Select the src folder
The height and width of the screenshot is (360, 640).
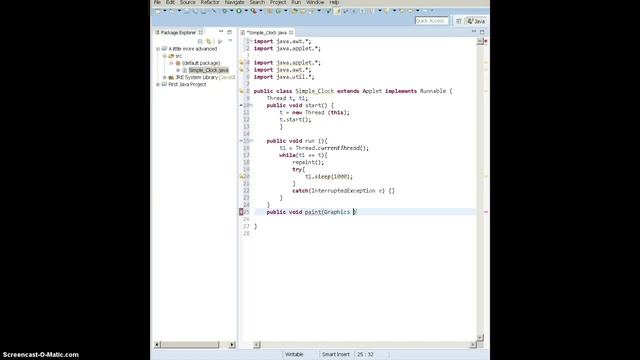(178, 56)
